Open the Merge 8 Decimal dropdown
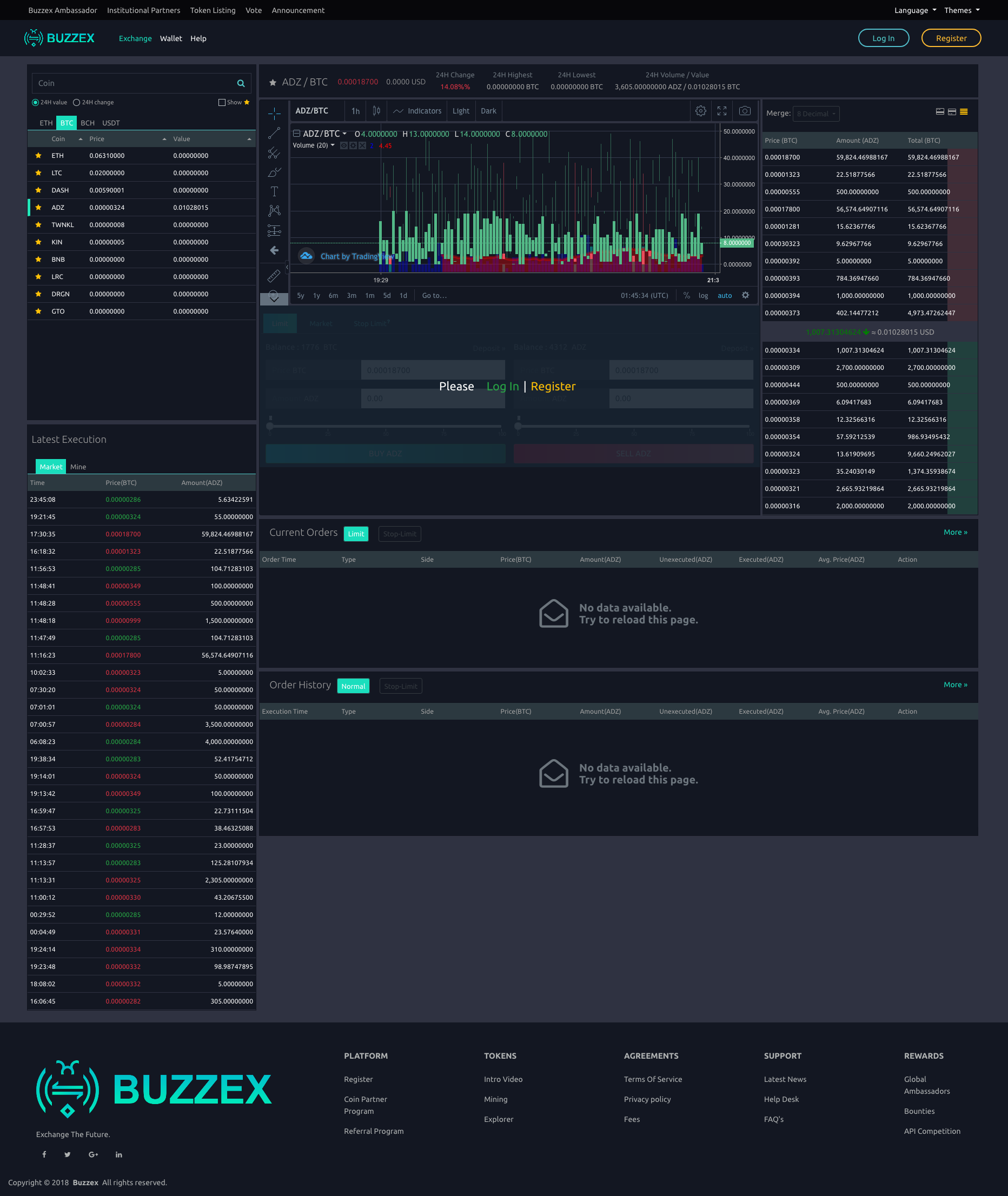Viewport: 1008px width, 1196px height. [816, 114]
